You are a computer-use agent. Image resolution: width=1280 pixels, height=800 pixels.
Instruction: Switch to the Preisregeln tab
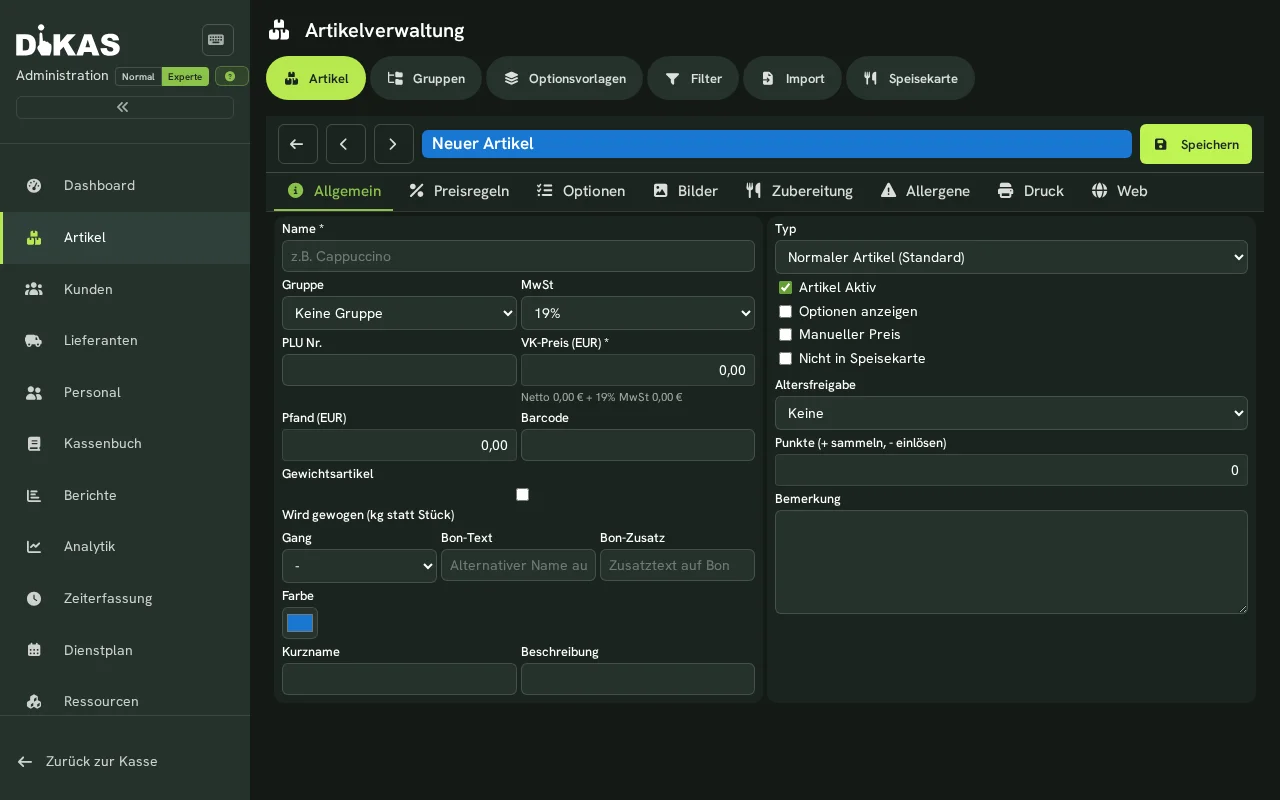point(459,191)
